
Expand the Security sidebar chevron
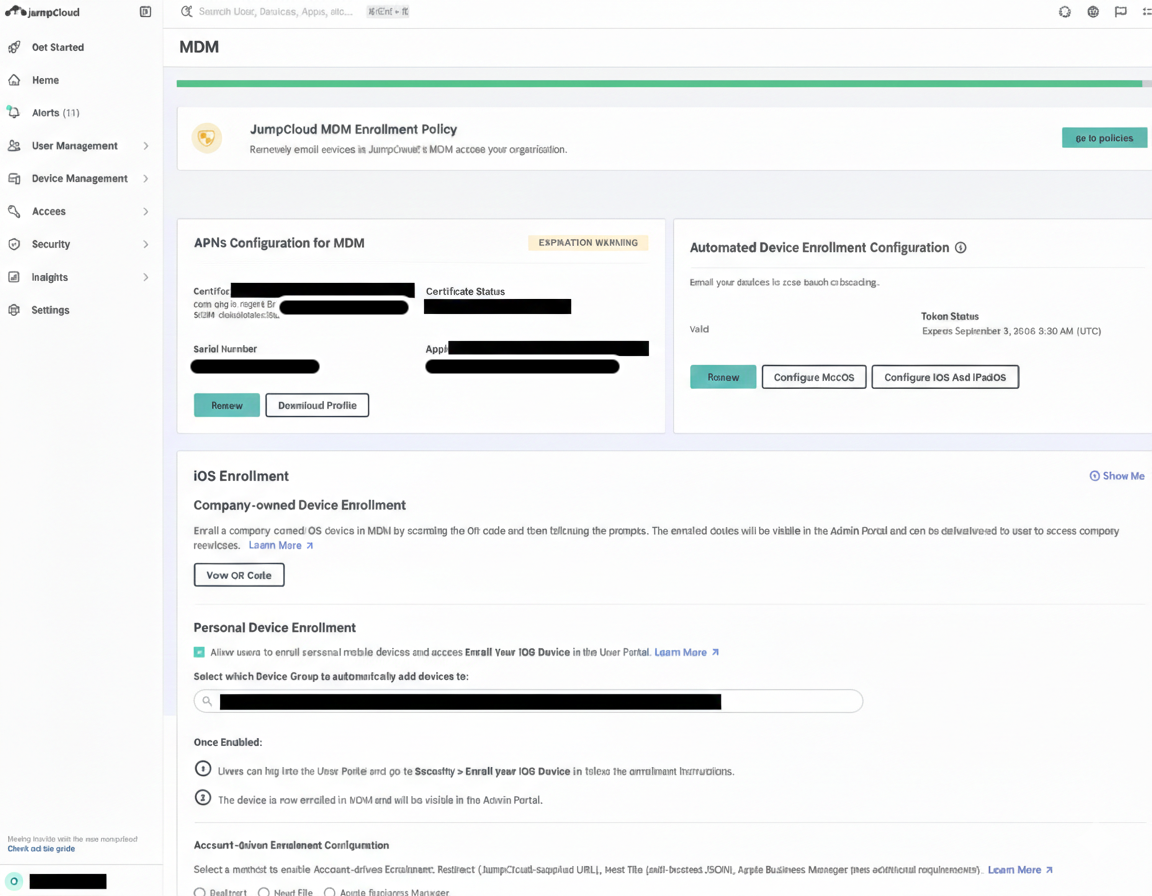[x=146, y=244]
